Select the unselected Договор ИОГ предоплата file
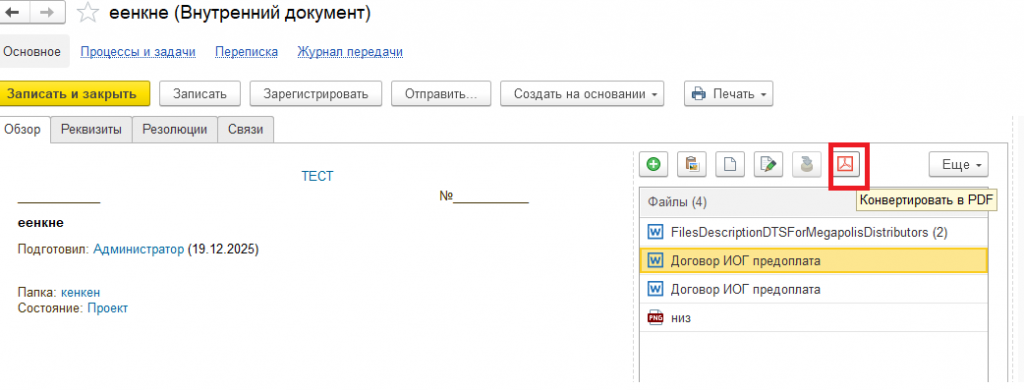This screenshot has width=1024, height=390. point(814,289)
